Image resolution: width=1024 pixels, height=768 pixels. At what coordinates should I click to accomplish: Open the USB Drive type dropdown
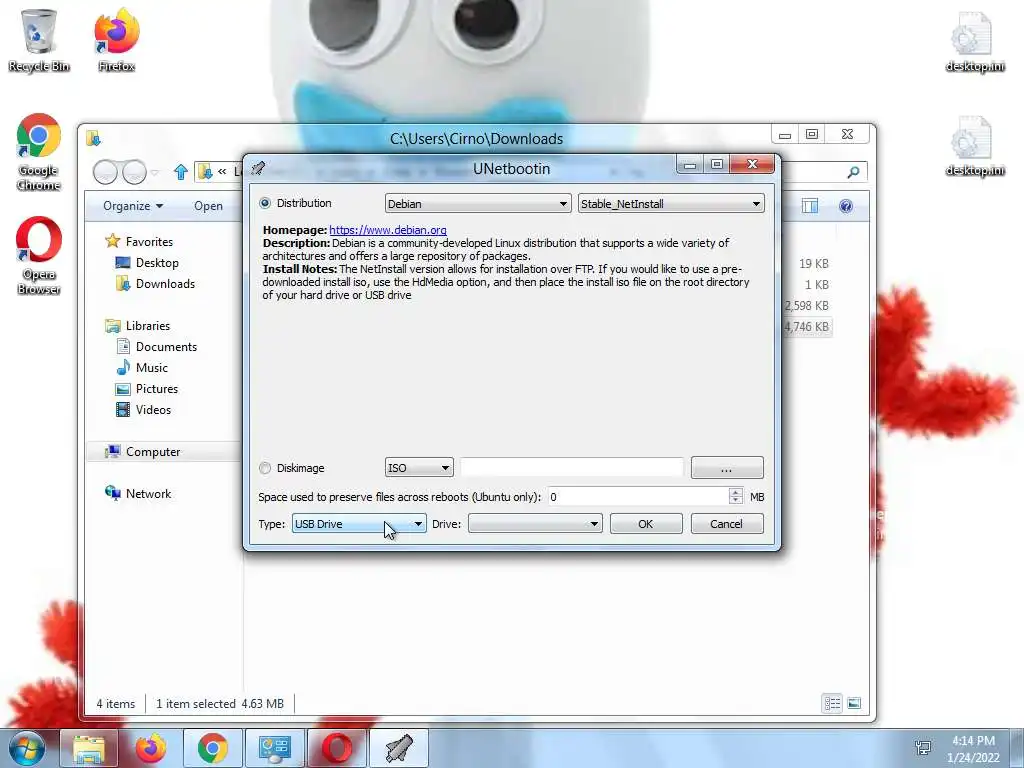click(359, 524)
